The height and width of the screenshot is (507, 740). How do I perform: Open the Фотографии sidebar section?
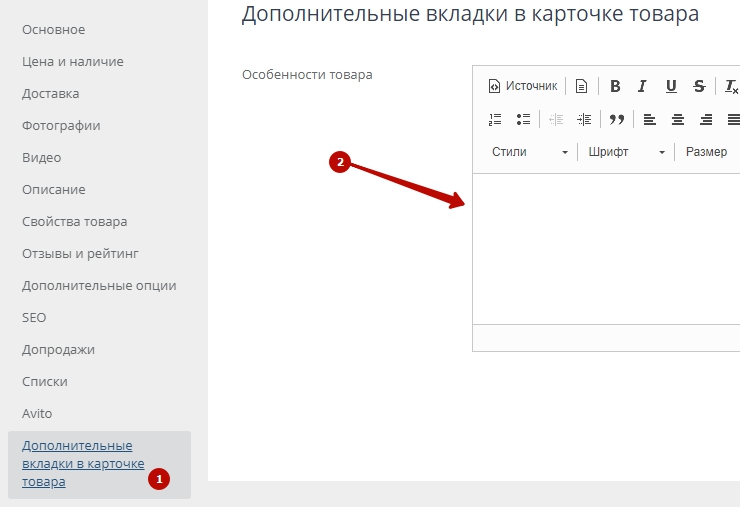[x=61, y=125]
